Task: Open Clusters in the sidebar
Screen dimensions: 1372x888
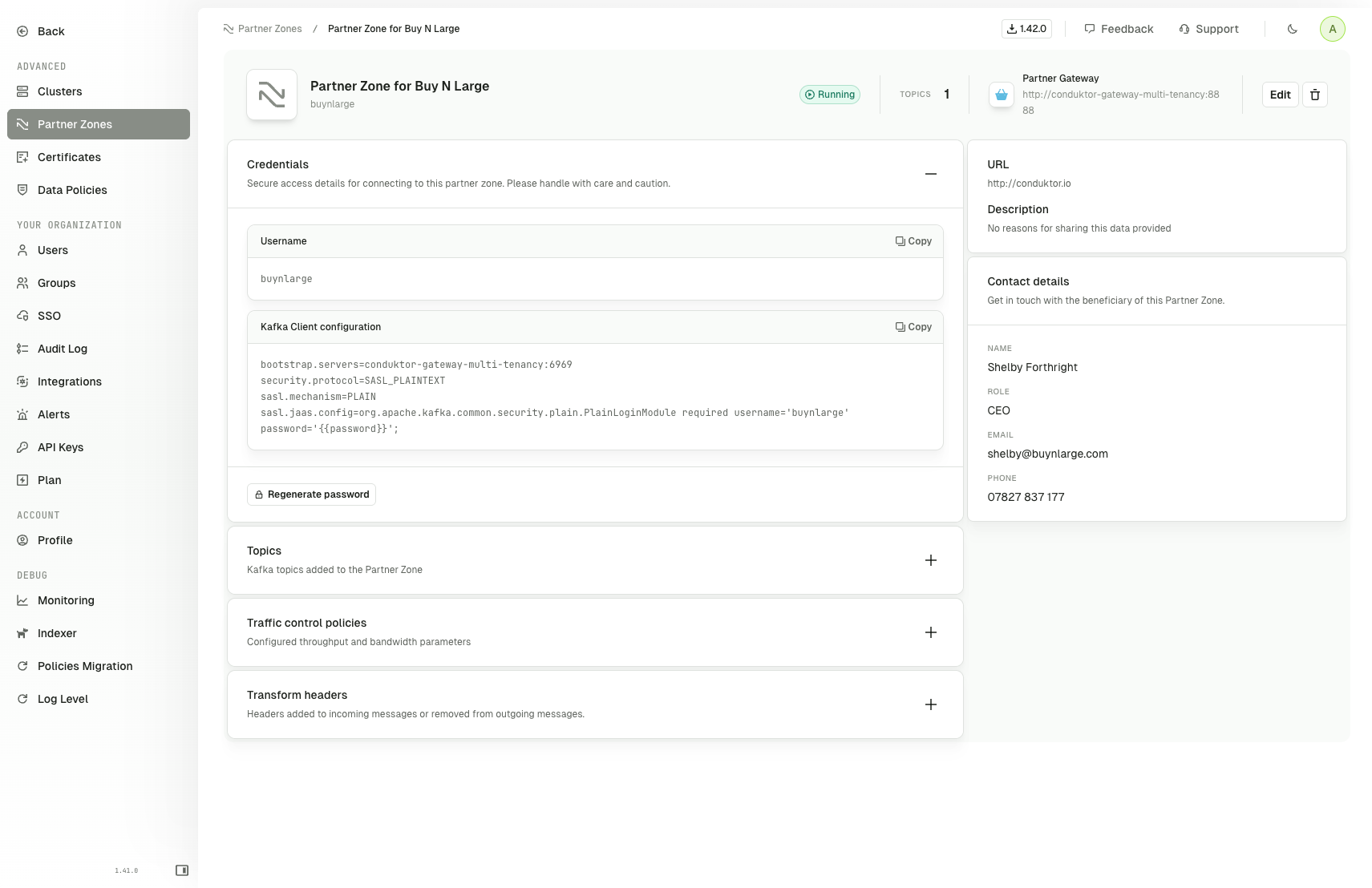Action: (x=59, y=91)
